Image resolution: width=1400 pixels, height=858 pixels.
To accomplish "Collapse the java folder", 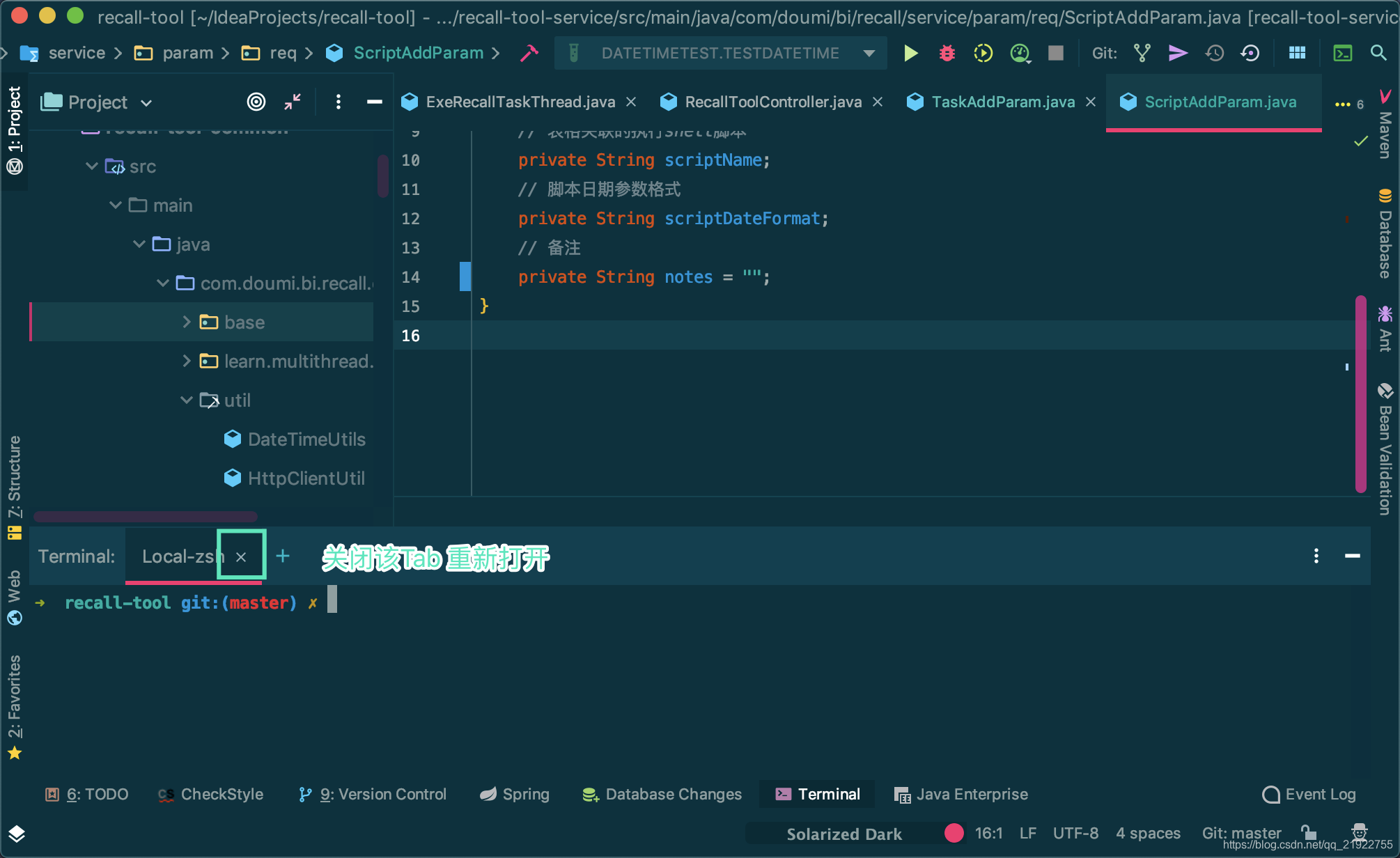I will pos(139,244).
